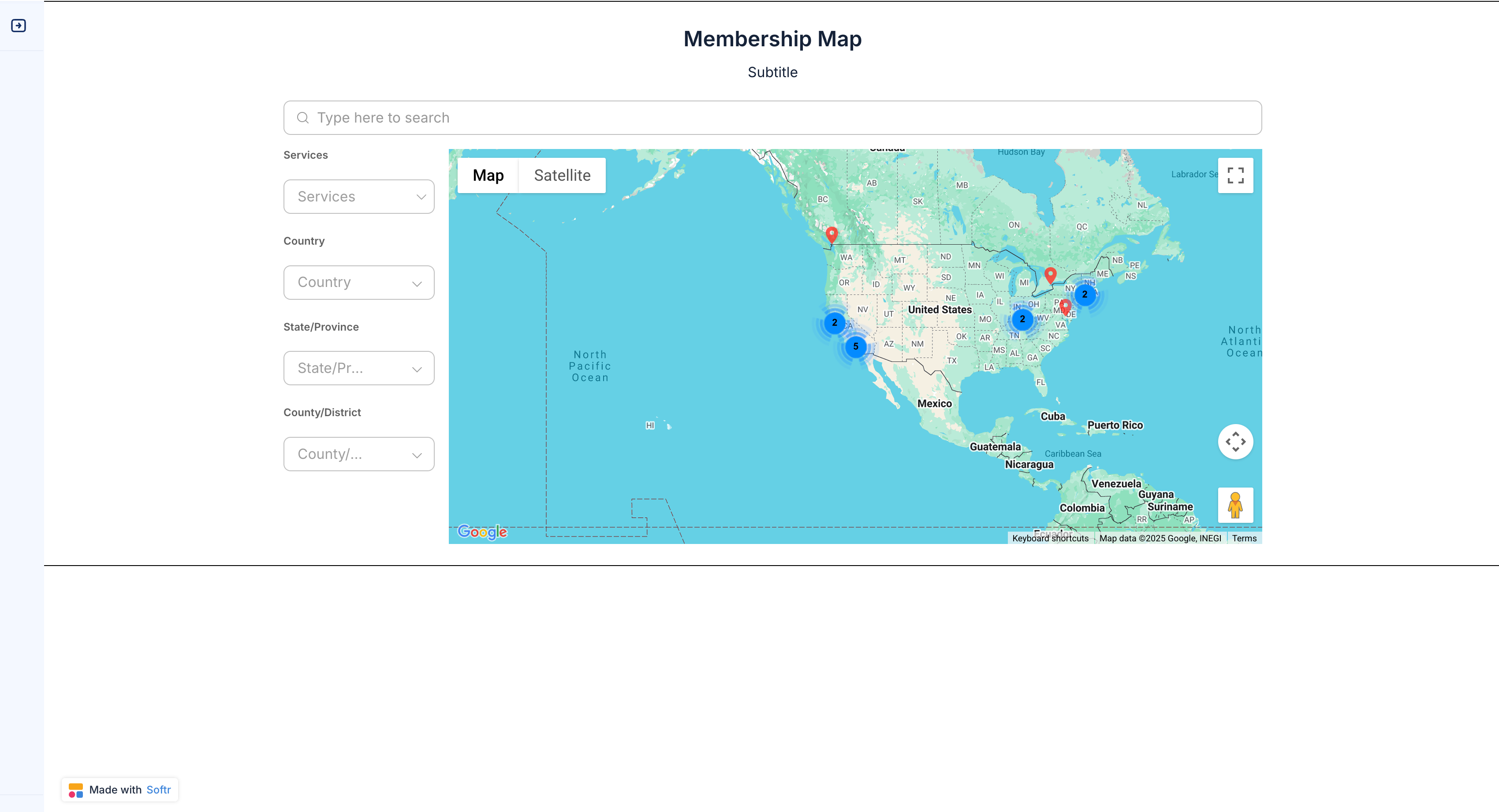The width and height of the screenshot is (1499, 812).
Task: Click the cluster marker showing 5
Action: [855, 346]
